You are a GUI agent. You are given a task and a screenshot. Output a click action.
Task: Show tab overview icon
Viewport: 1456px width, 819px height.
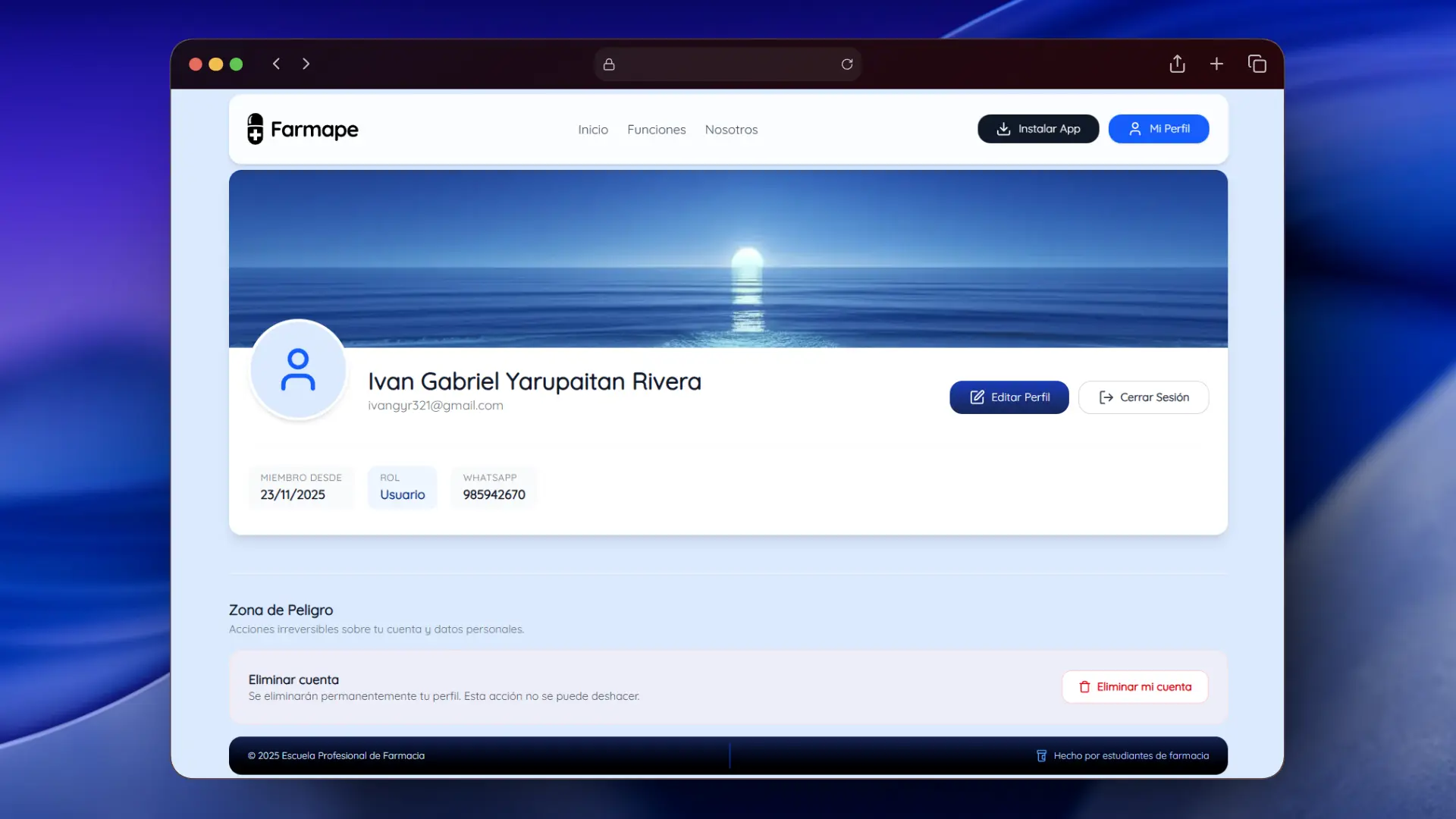[1257, 64]
